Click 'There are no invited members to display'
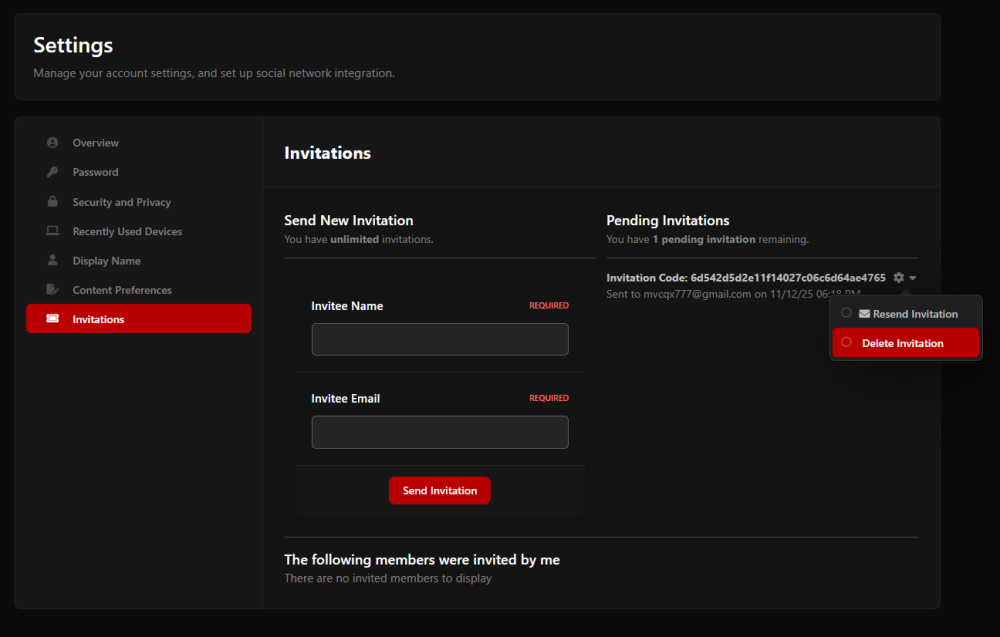Screen dimensions: 1000x637 click(388, 578)
